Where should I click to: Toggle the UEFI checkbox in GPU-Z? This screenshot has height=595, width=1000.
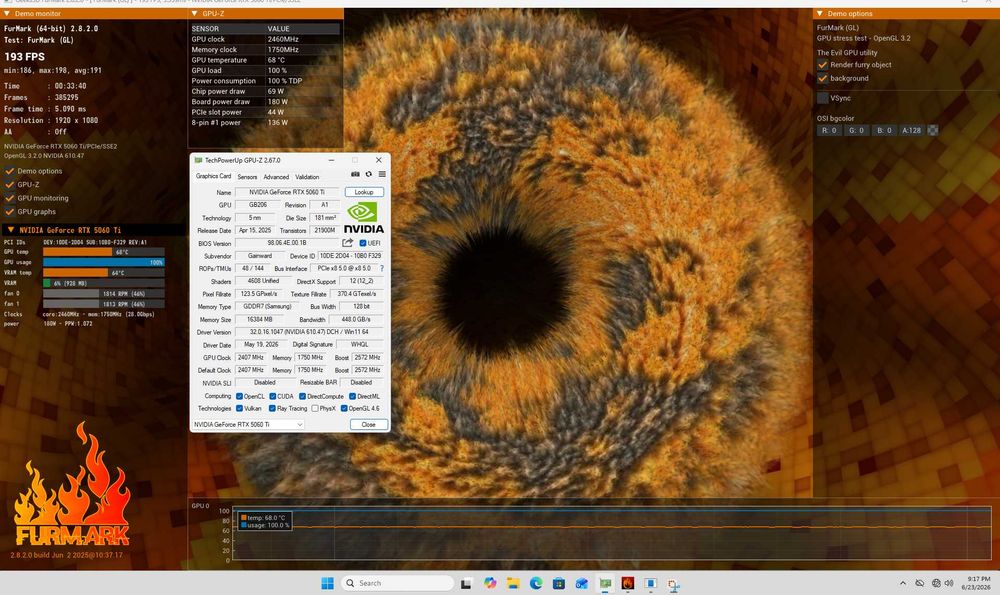point(362,243)
